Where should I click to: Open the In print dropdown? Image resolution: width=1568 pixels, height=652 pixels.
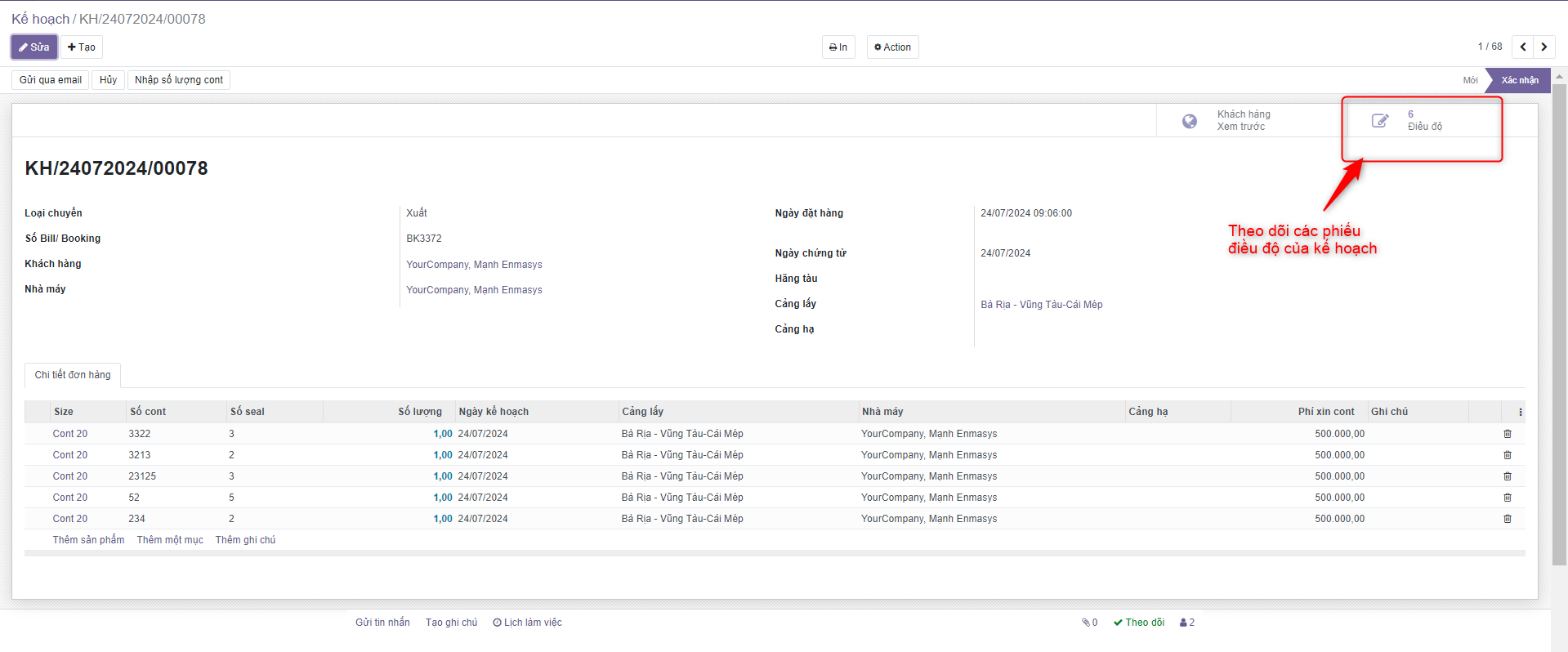point(838,47)
